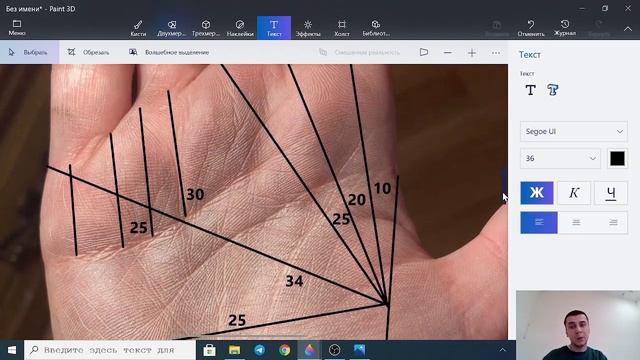Click the number 30 on canvas
This screenshot has width=640, height=360.
pyautogui.click(x=195, y=194)
